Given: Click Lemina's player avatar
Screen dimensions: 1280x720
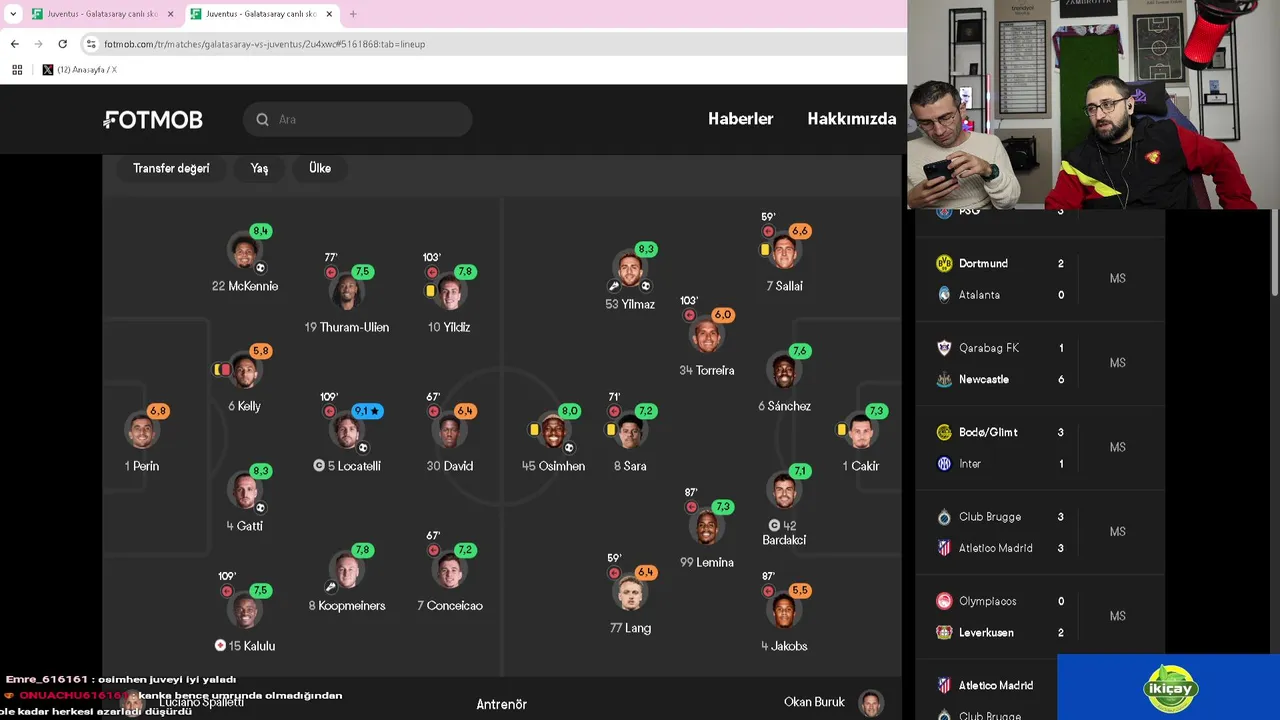Looking at the screenshot, I should click(x=707, y=528).
